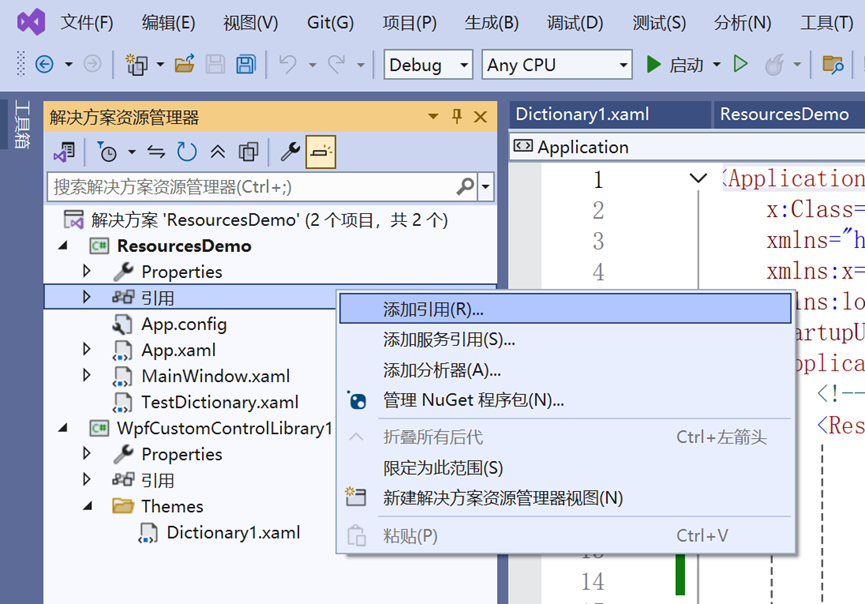Toggle the preview selected items button
The image size is (865, 604).
tap(321, 152)
